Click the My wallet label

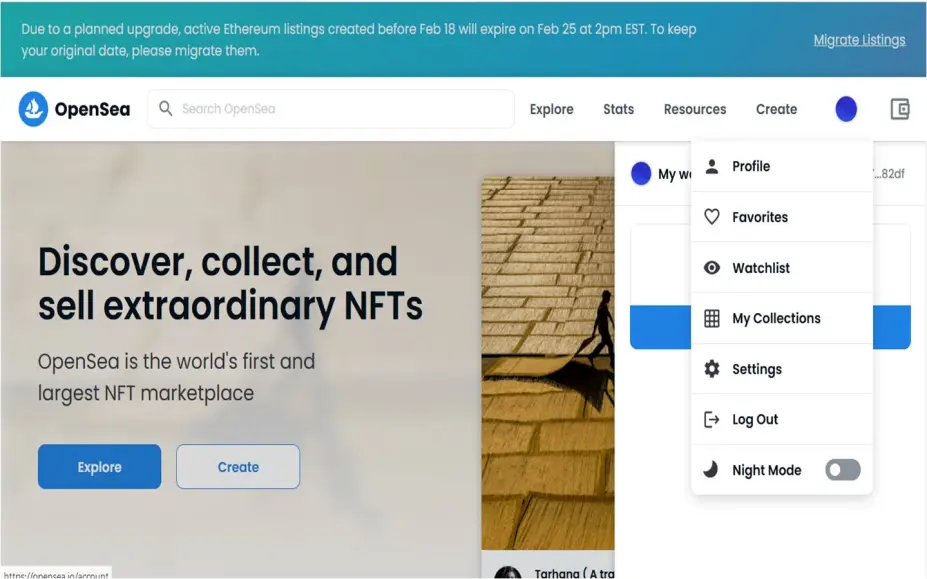click(674, 174)
